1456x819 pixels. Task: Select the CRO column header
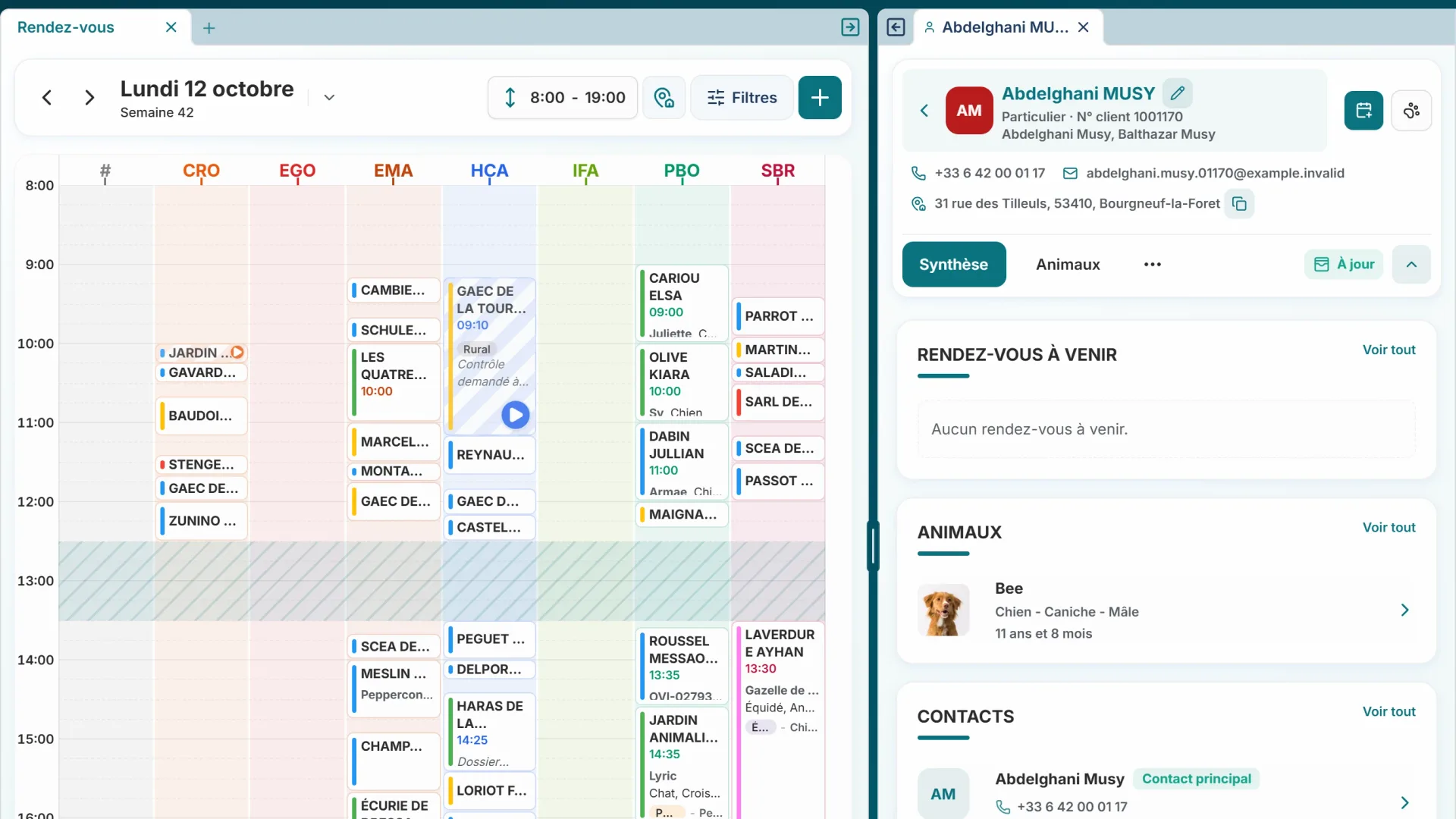coord(201,171)
